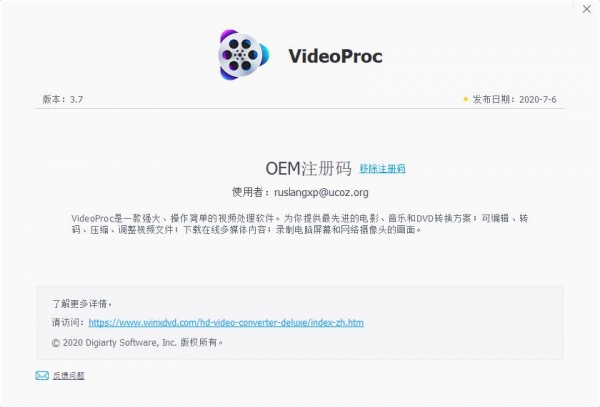Click the OEM注册码 heading
Image resolution: width=600 pixels, height=407 pixels.
click(308, 168)
